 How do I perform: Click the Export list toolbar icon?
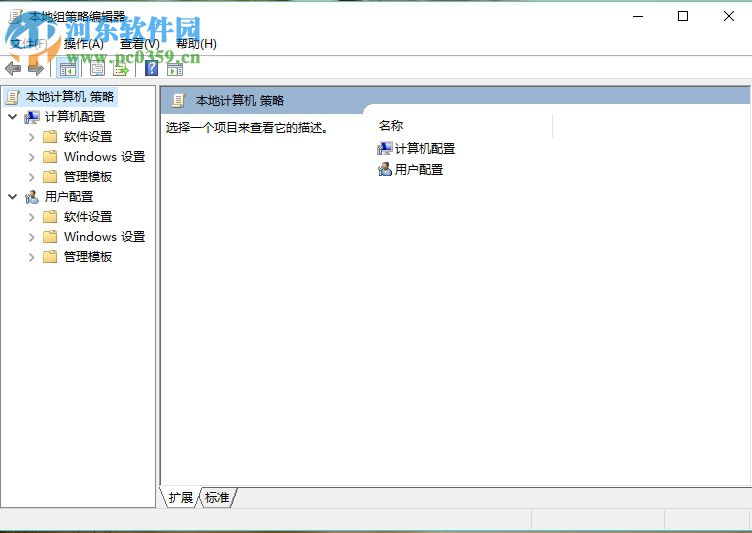click(x=121, y=69)
